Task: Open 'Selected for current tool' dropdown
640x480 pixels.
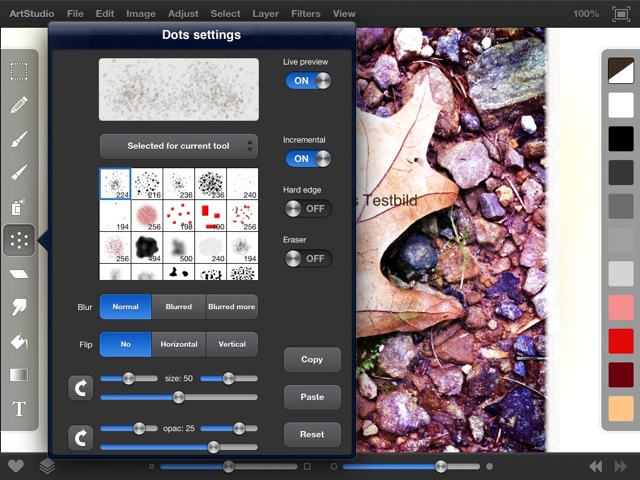Action: pos(178,146)
